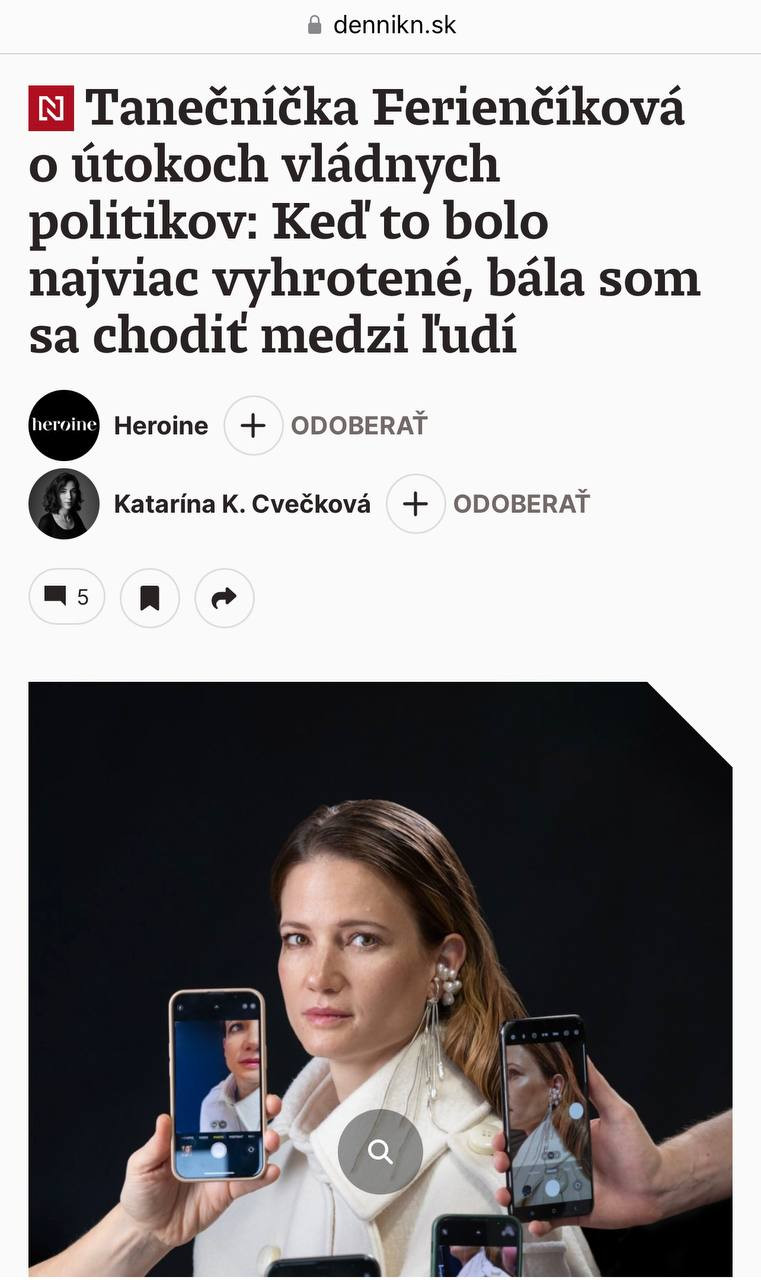Image resolution: width=761 pixels, height=1280 pixels.
Task: Share the article via the arrow icon
Action: point(225,597)
